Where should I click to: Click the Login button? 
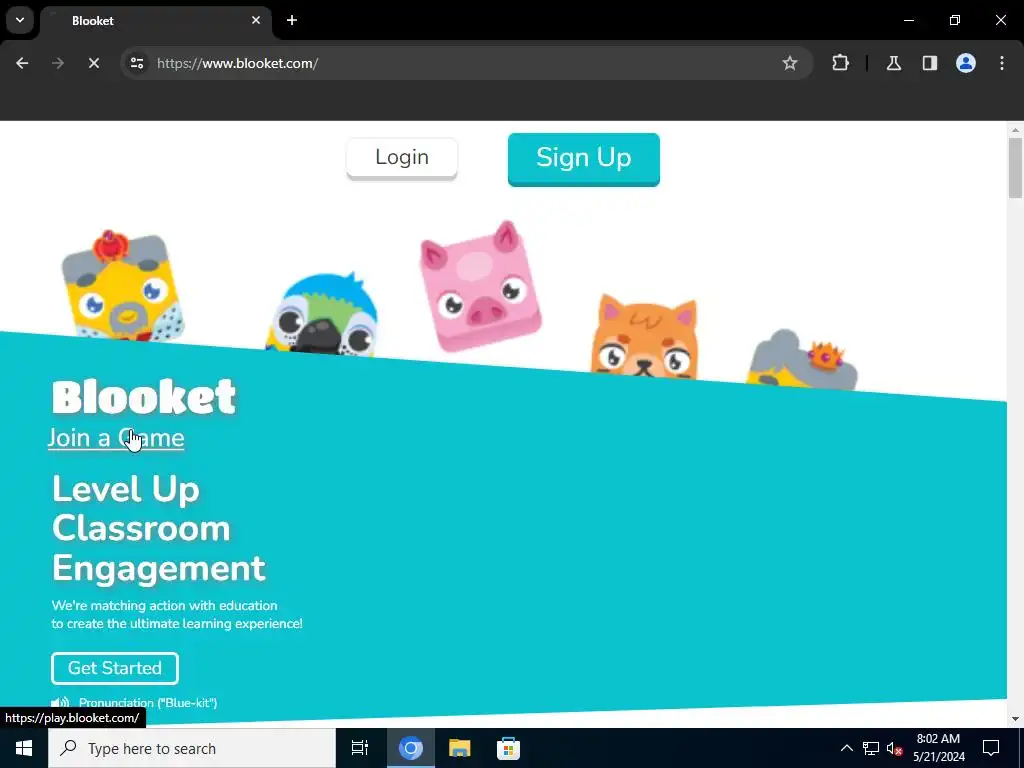tap(402, 157)
